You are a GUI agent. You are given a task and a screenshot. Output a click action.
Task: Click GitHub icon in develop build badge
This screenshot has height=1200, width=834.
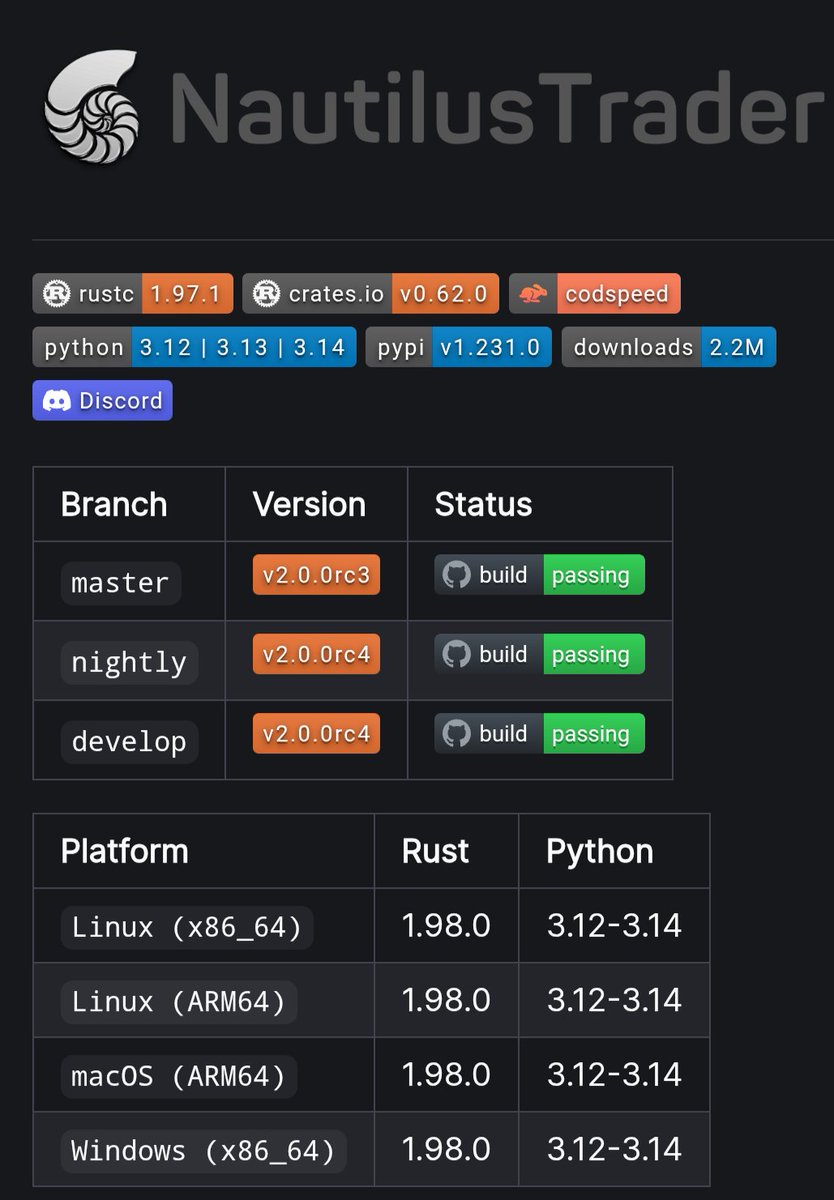[456, 733]
